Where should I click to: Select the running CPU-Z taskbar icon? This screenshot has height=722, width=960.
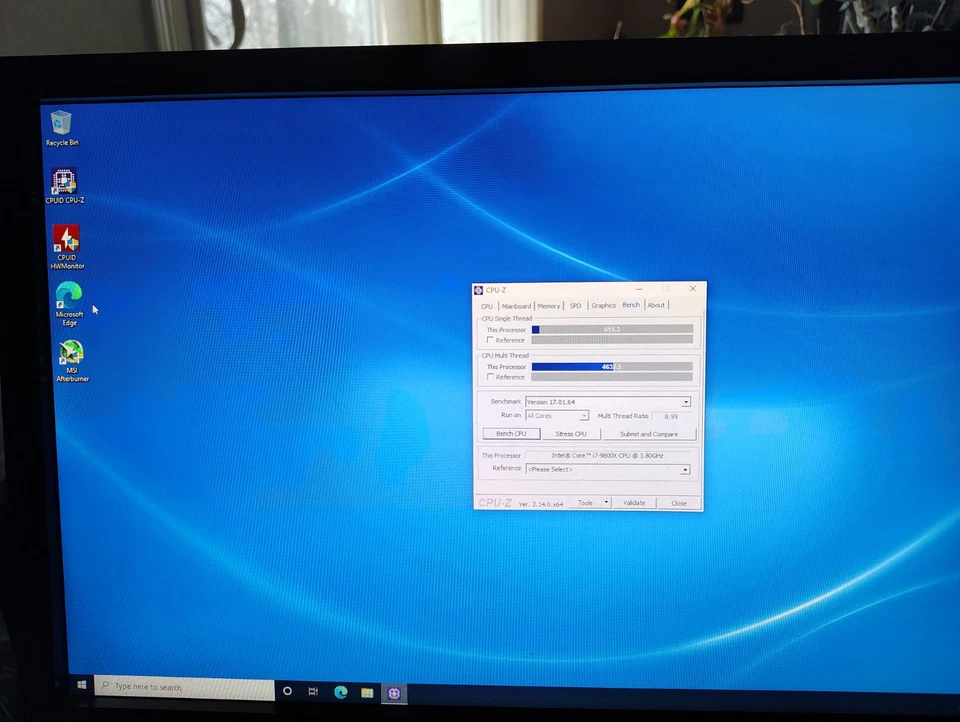(x=394, y=691)
